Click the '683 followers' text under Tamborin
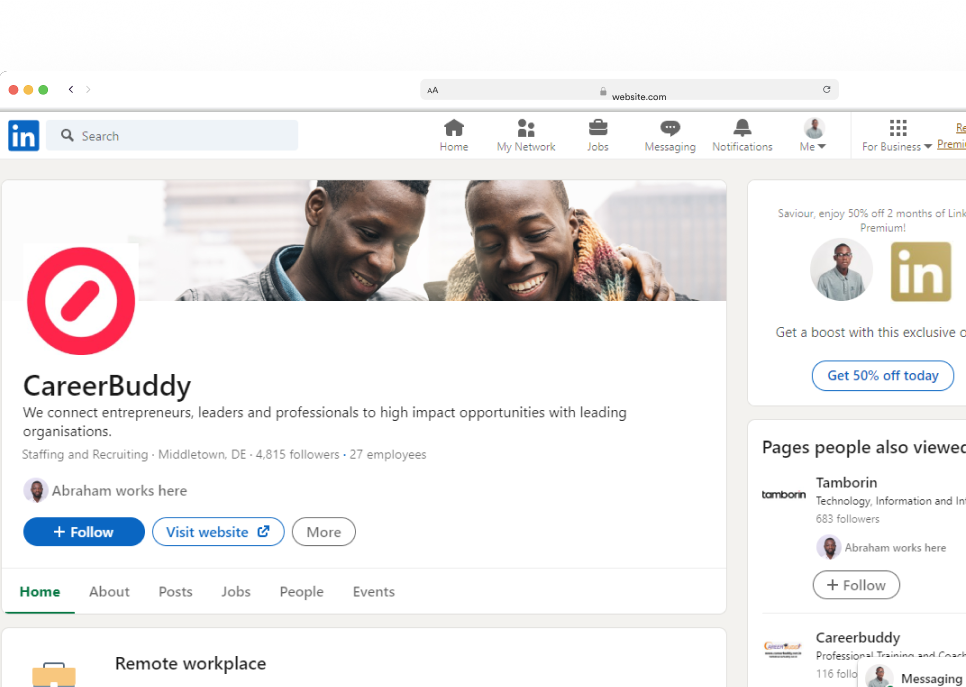Viewport: 966px width, 687px height. point(847,519)
